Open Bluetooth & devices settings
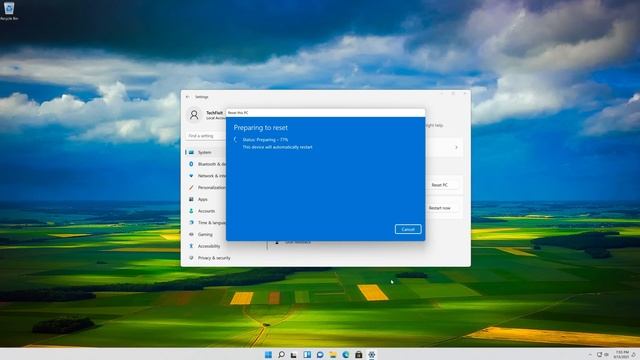 coord(207,164)
